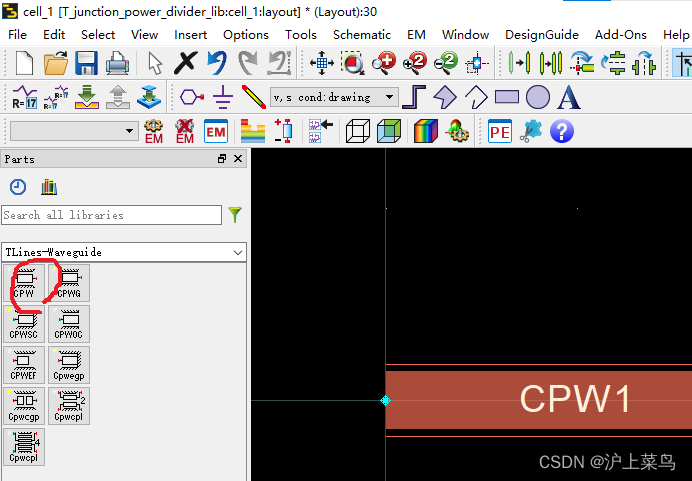The width and height of the screenshot is (692, 481).
Task: Open the Schematic menu
Action: (x=362, y=34)
